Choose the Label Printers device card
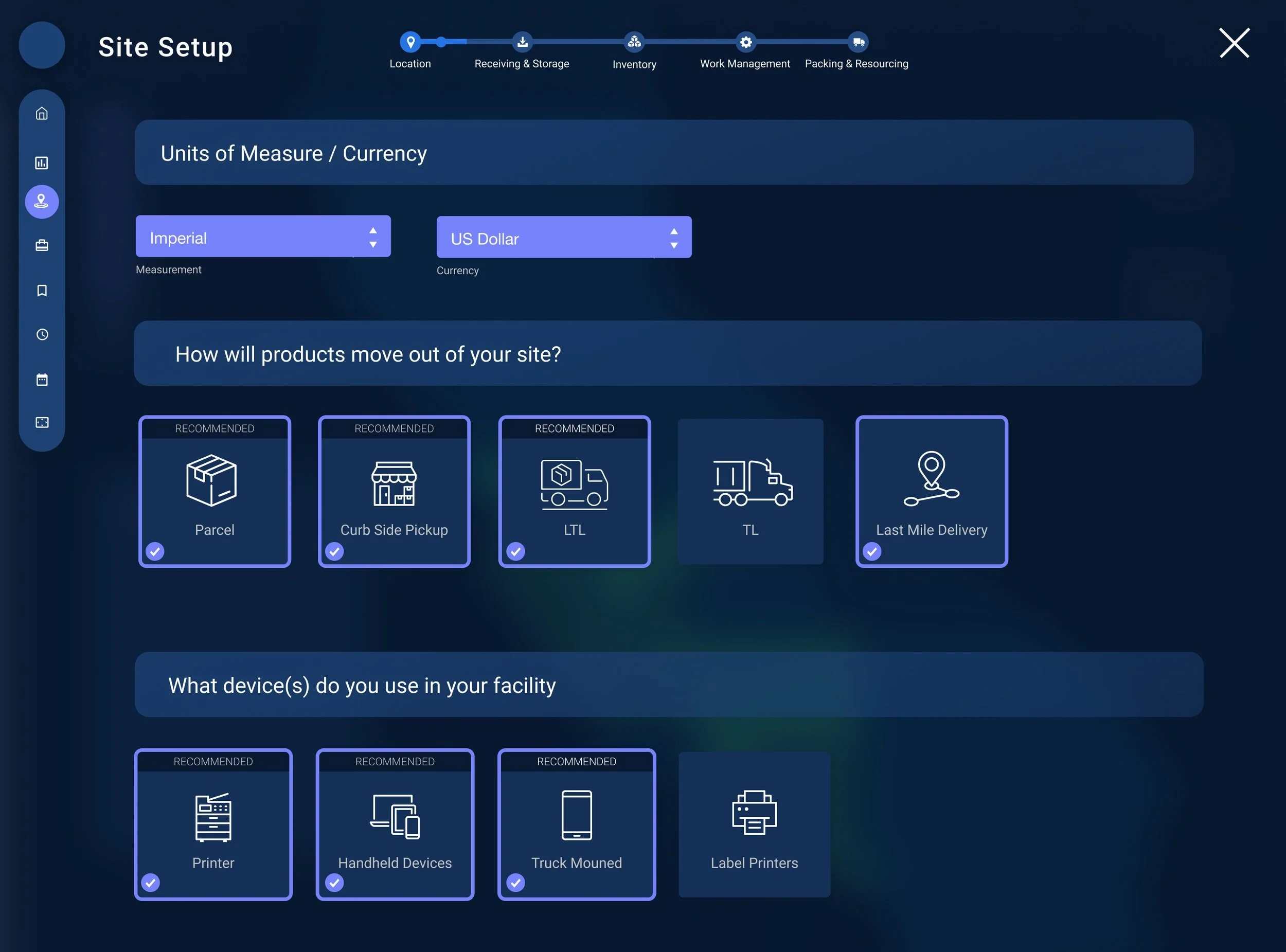This screenshot has height=952, width=1286. [x=754, y=824]
